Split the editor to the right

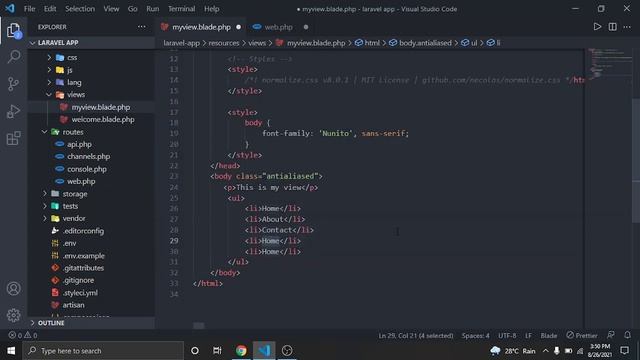pyautogui.click(x=612, y=27)
